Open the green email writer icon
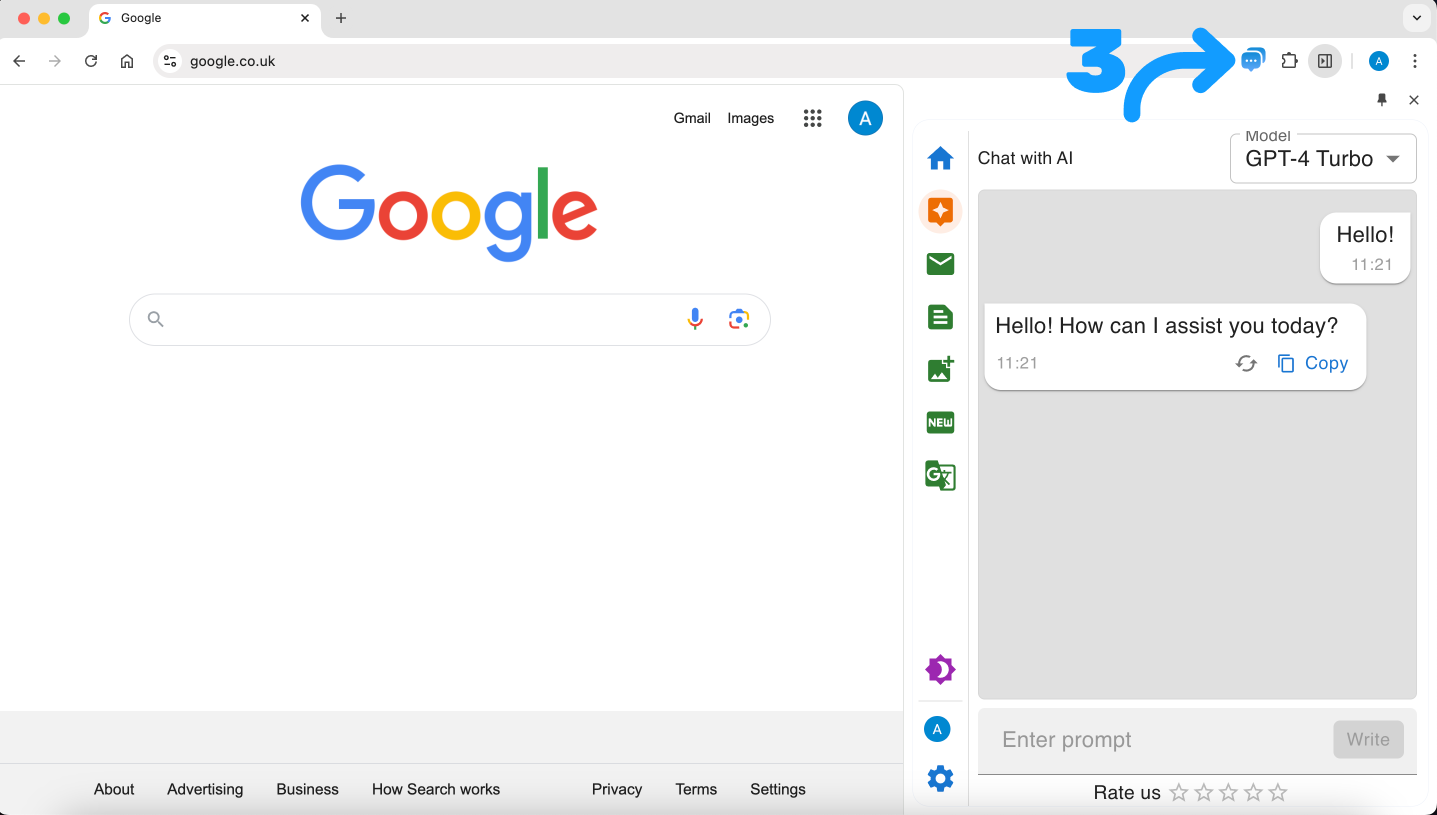Viewport: 1437px width, 815px height. [940, 264]
